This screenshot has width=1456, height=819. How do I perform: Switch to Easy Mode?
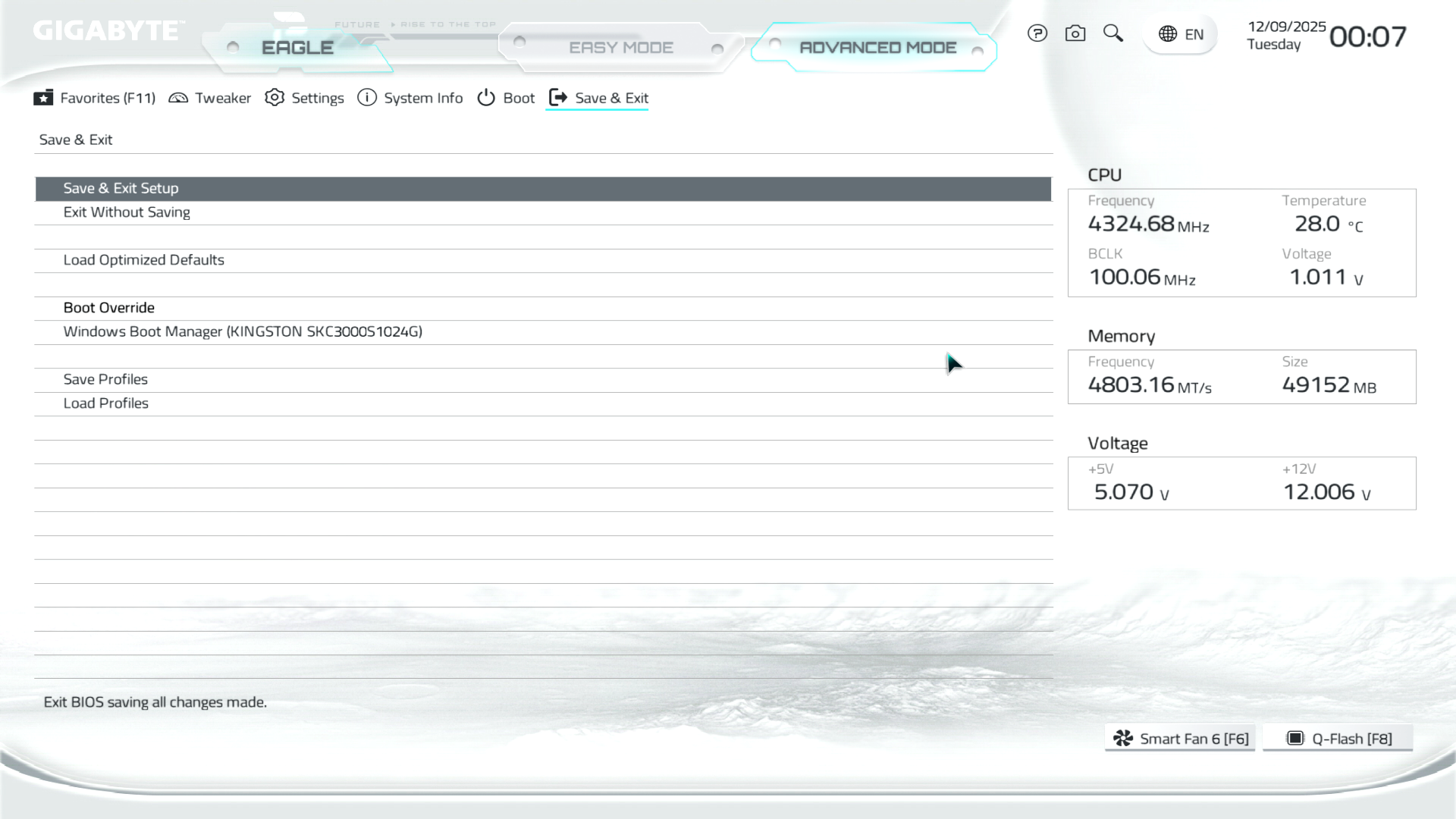click(620, 48)
